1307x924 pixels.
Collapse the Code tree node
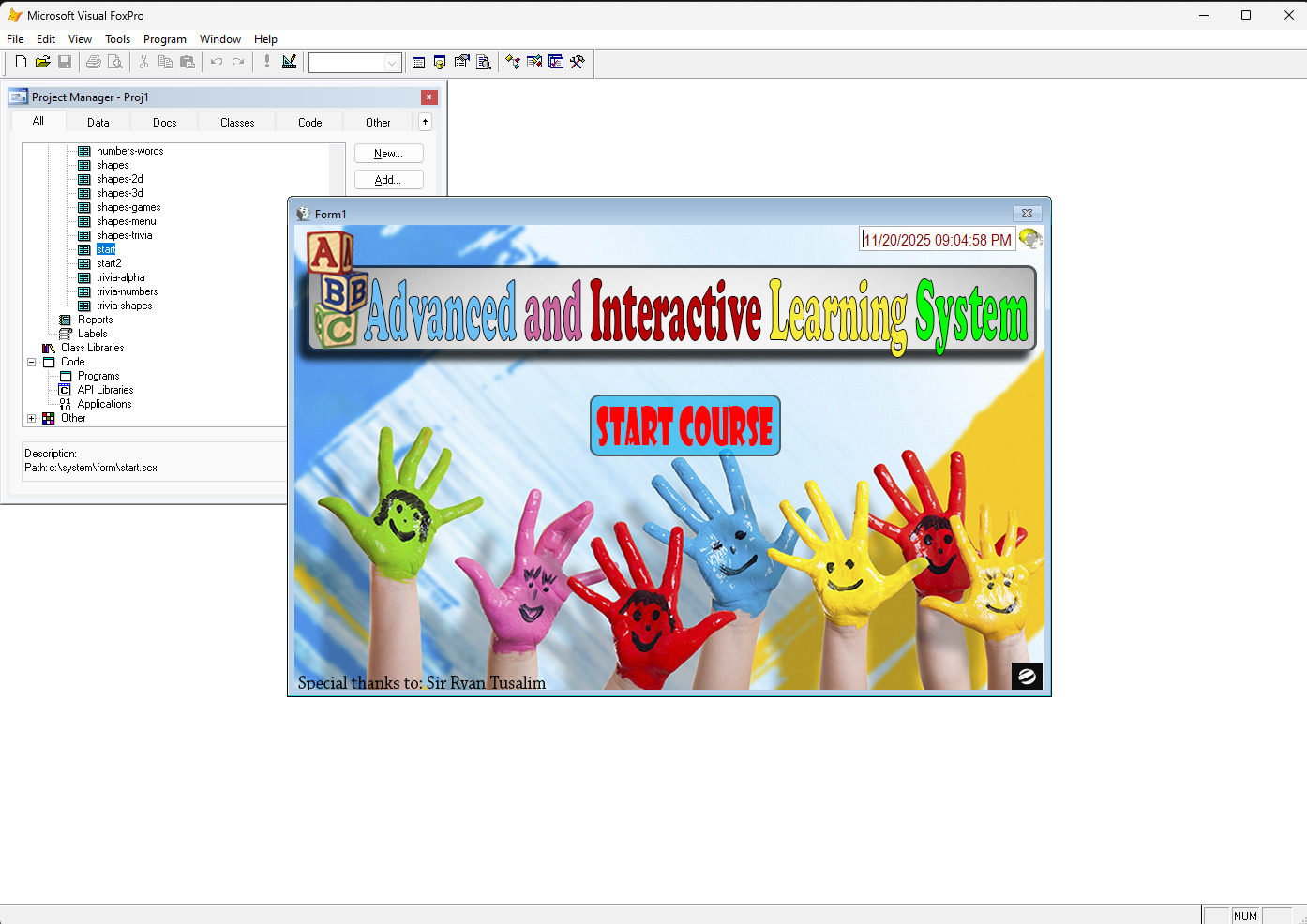coord(31,362)
